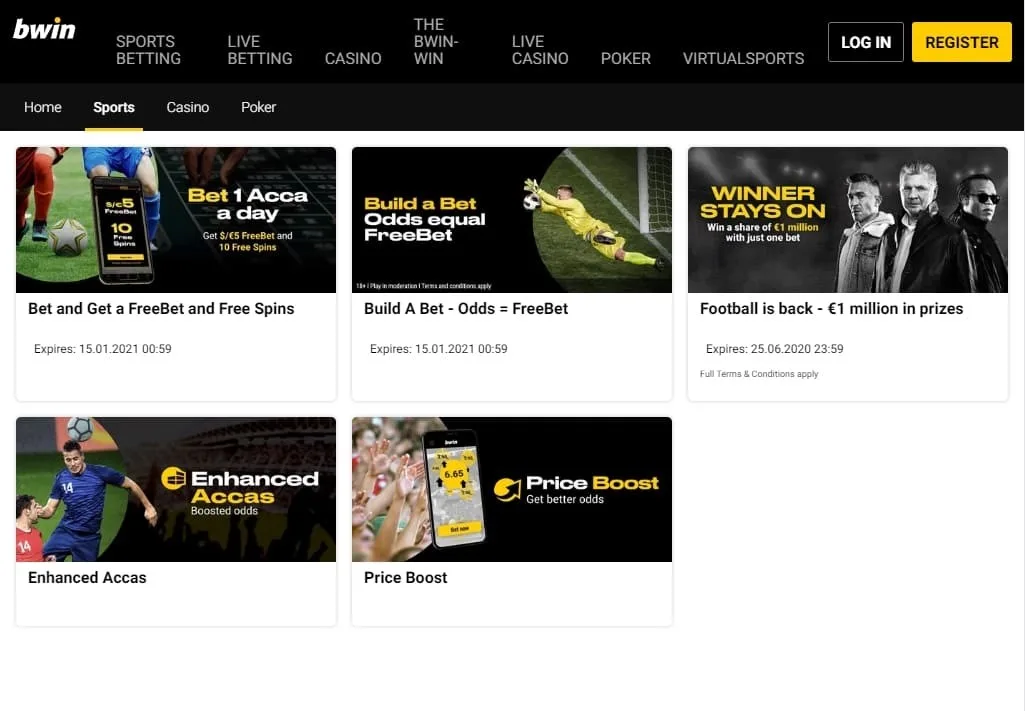Open the Price Boost banner image

(x=512, y=489)
